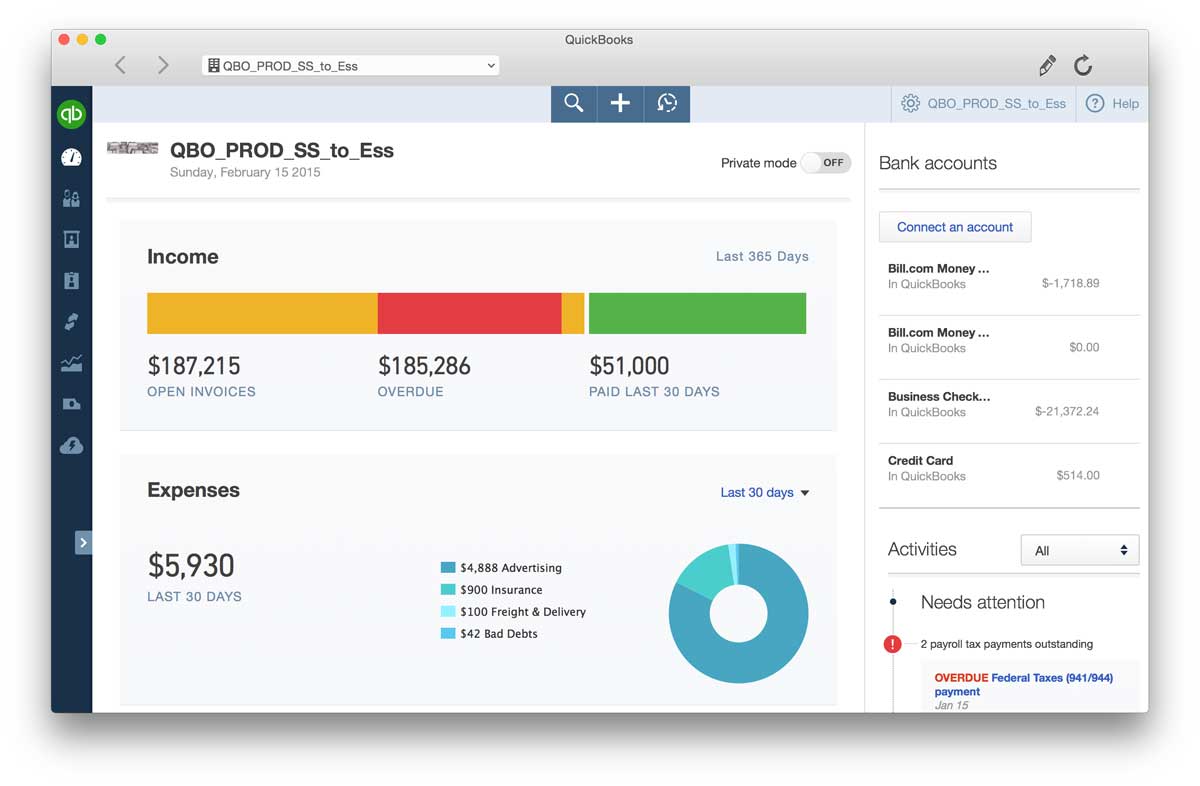Click the Last 365 Days income link

coord(762,256)
